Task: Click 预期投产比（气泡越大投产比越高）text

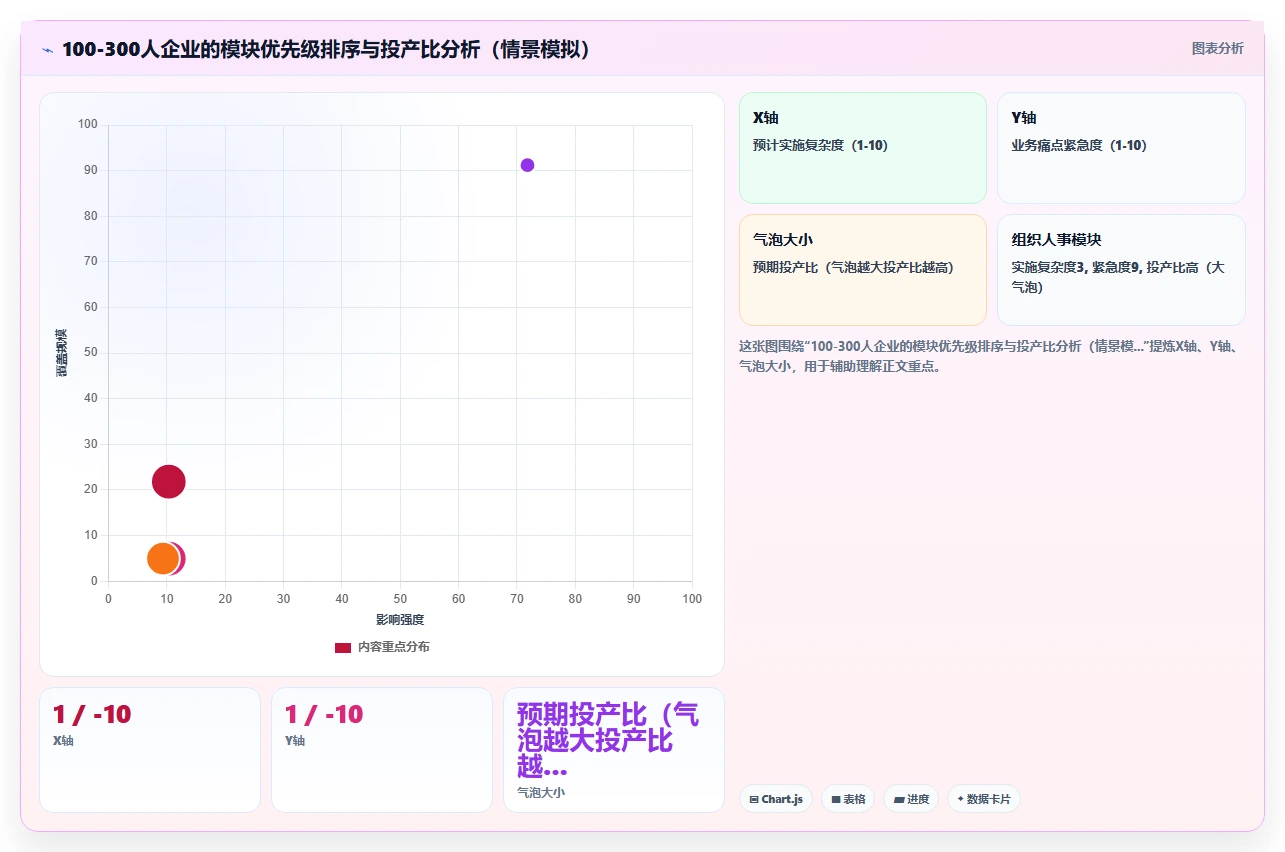Action: tap(854, 267)
